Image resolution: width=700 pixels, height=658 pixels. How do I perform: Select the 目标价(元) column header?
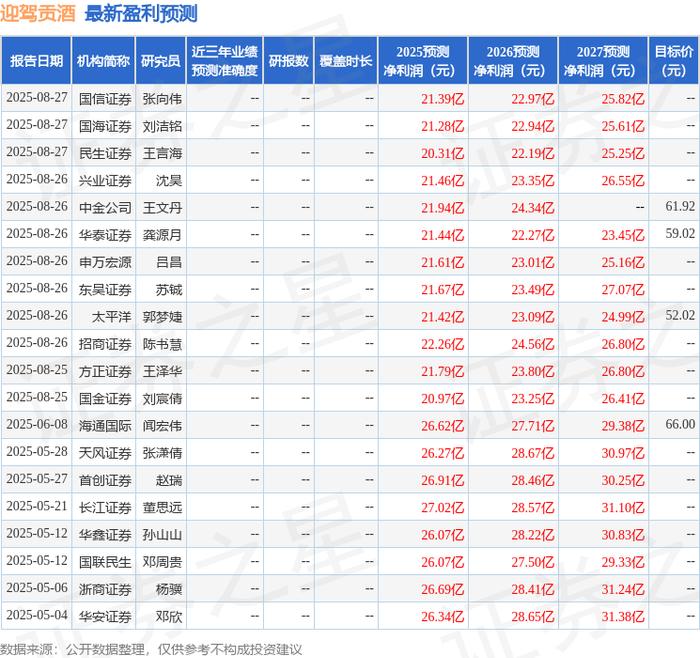(x=674, y=61)
